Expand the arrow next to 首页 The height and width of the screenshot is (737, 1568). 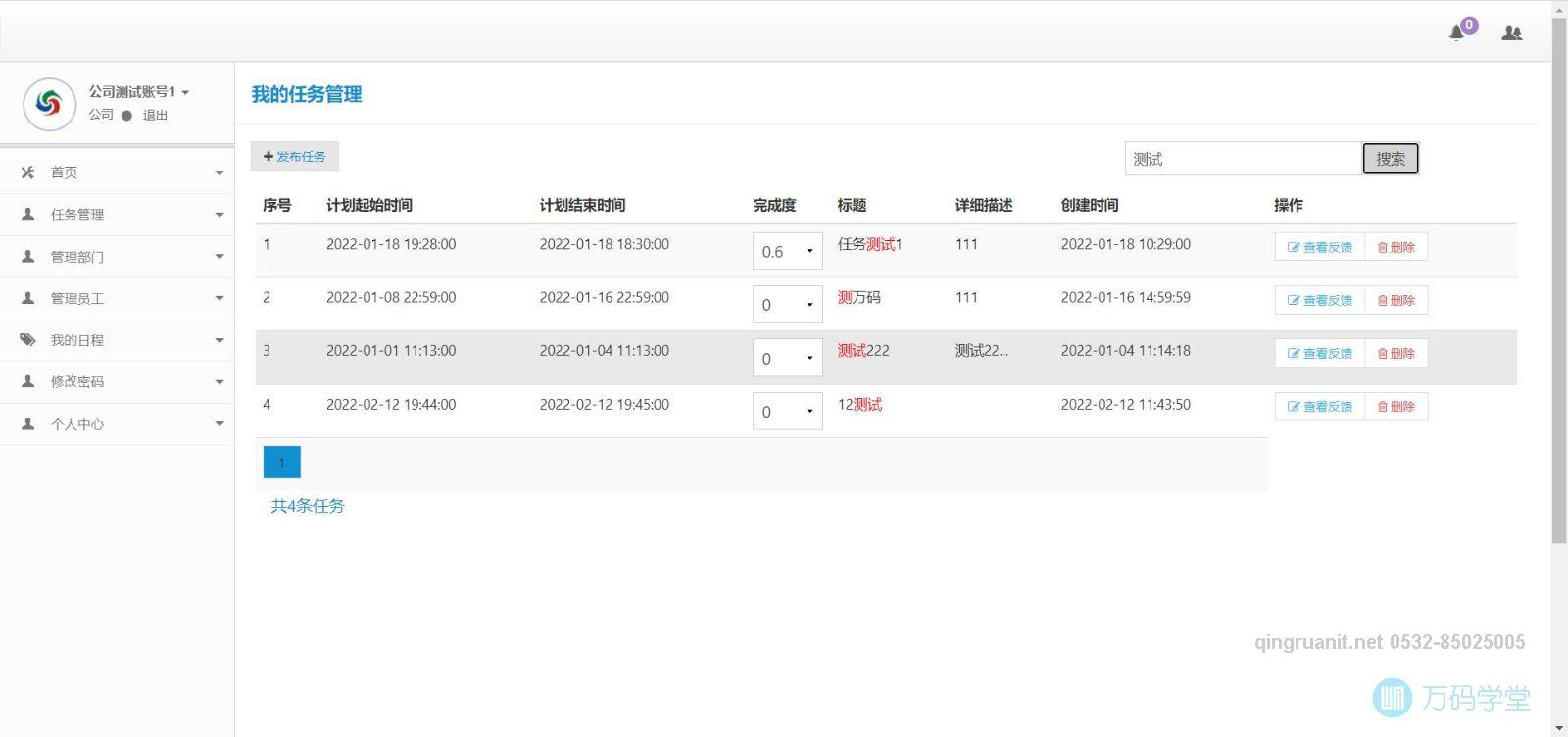(x=220, y=173)
